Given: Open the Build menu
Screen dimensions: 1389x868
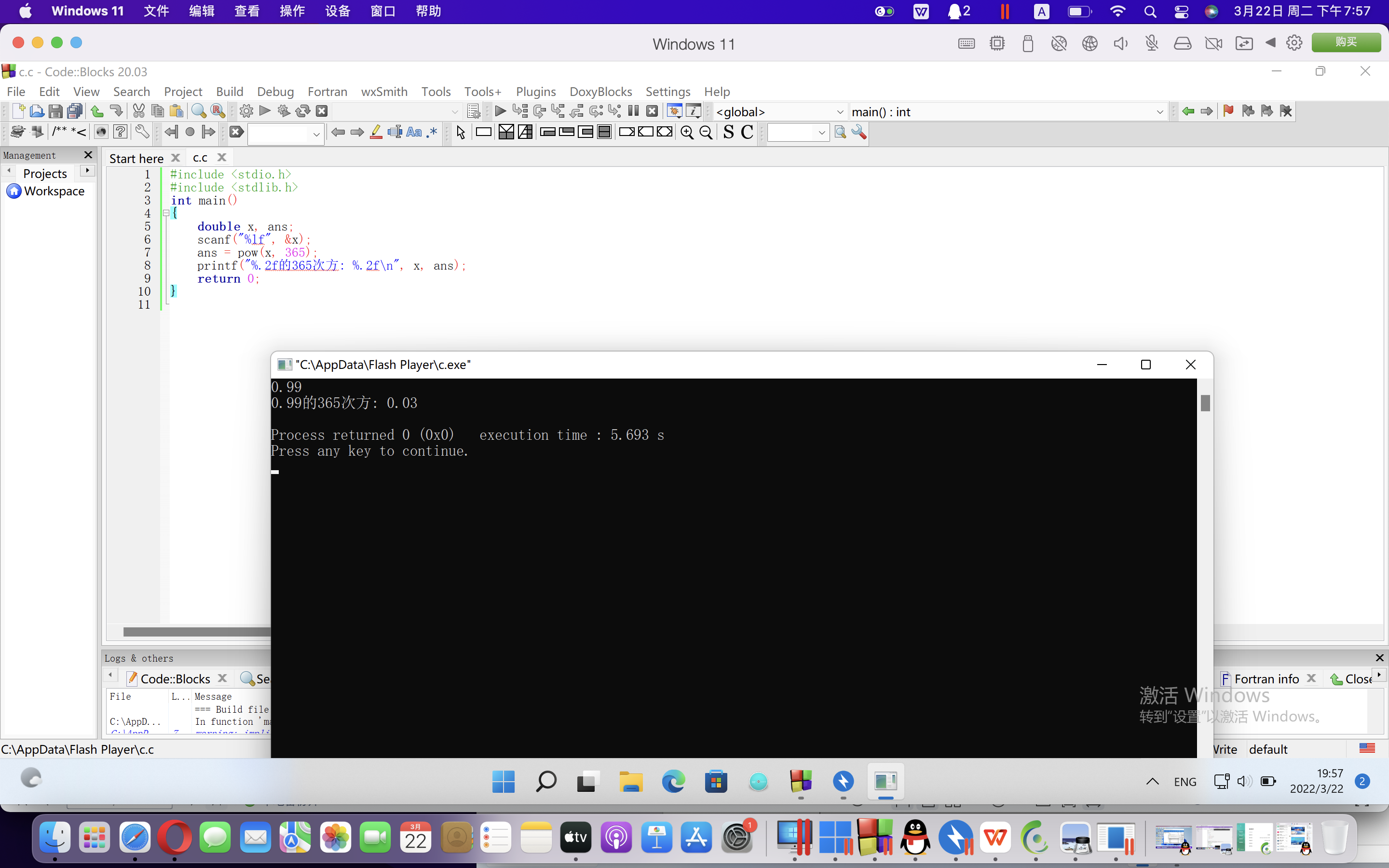Looking at the screenshot, I should tap(229, 92).
